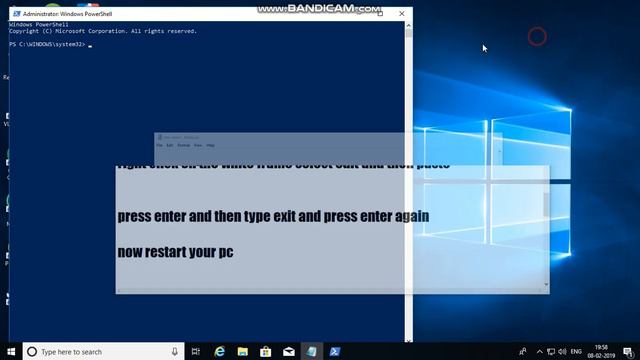Switch to the Notepad taskbar icon
The height and width of the screenshot is (360, 640).
tap(312, 351)
